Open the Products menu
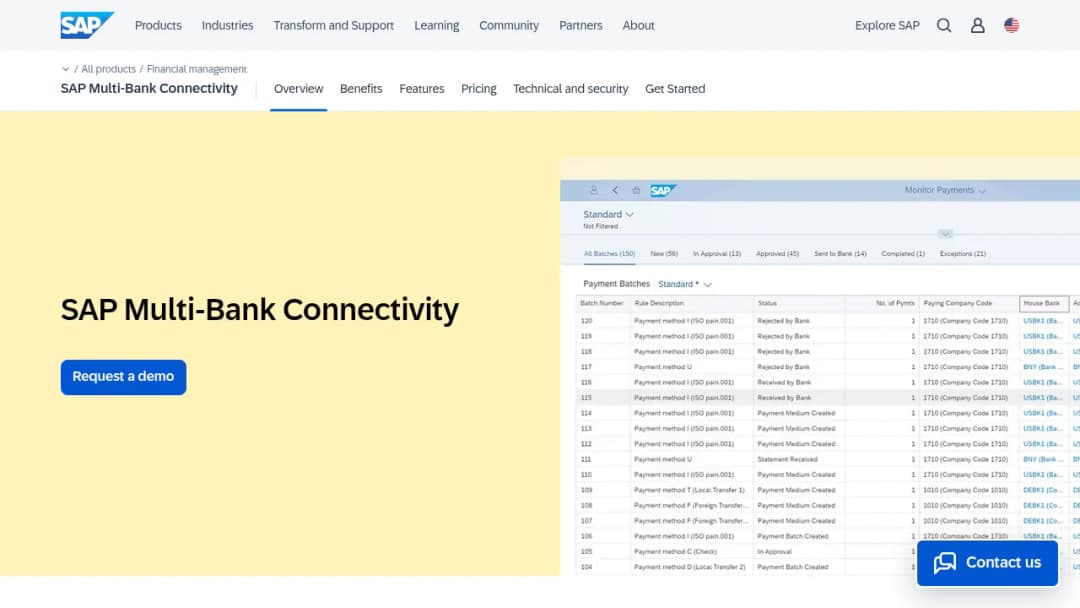The width and height of the screenshot is (1080, 608). click(158, 25)
